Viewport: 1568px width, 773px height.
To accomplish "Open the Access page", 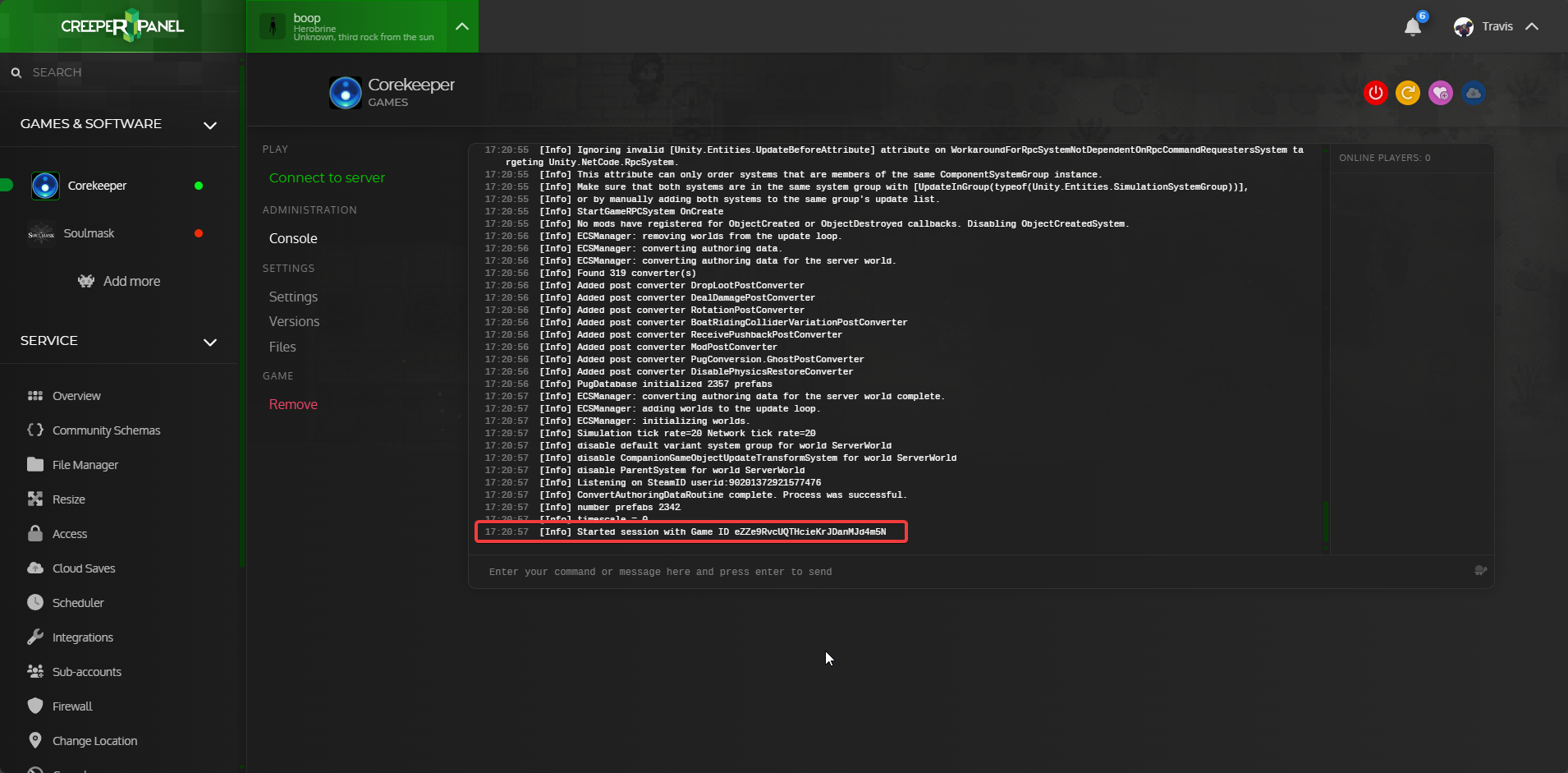I will [69, 534].
